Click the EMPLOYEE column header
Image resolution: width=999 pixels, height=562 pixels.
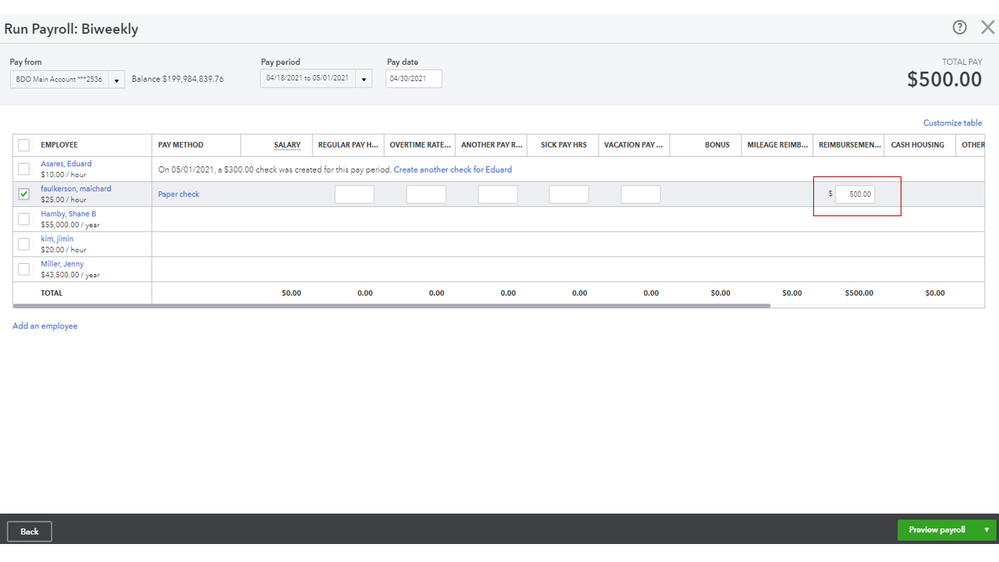pyautogui.click(x=59, y=145)
